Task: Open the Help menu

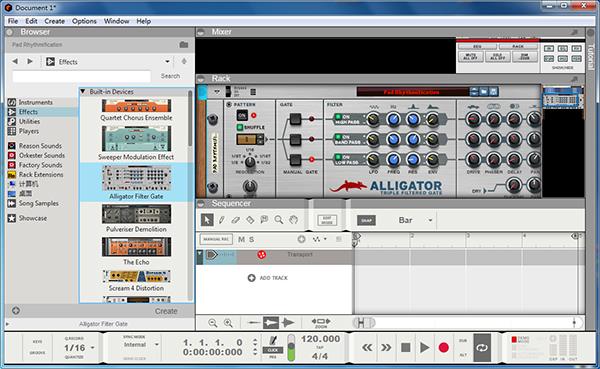Action: (143, 21)
